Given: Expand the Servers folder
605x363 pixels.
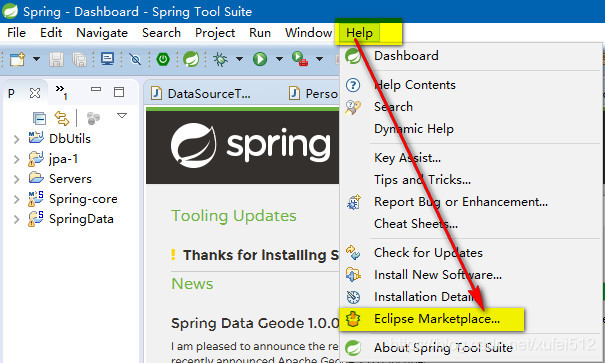Looking at the screenshot, I should (17, 179).
